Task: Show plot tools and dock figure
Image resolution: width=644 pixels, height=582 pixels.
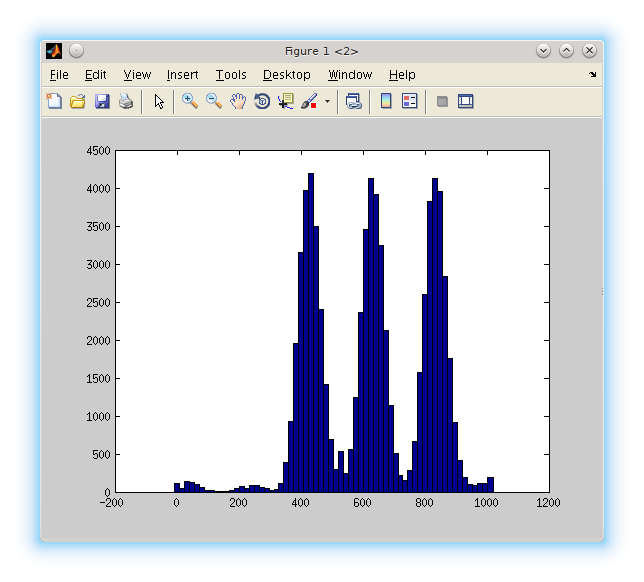Action: pyautogui.click(x=466, y=101)
